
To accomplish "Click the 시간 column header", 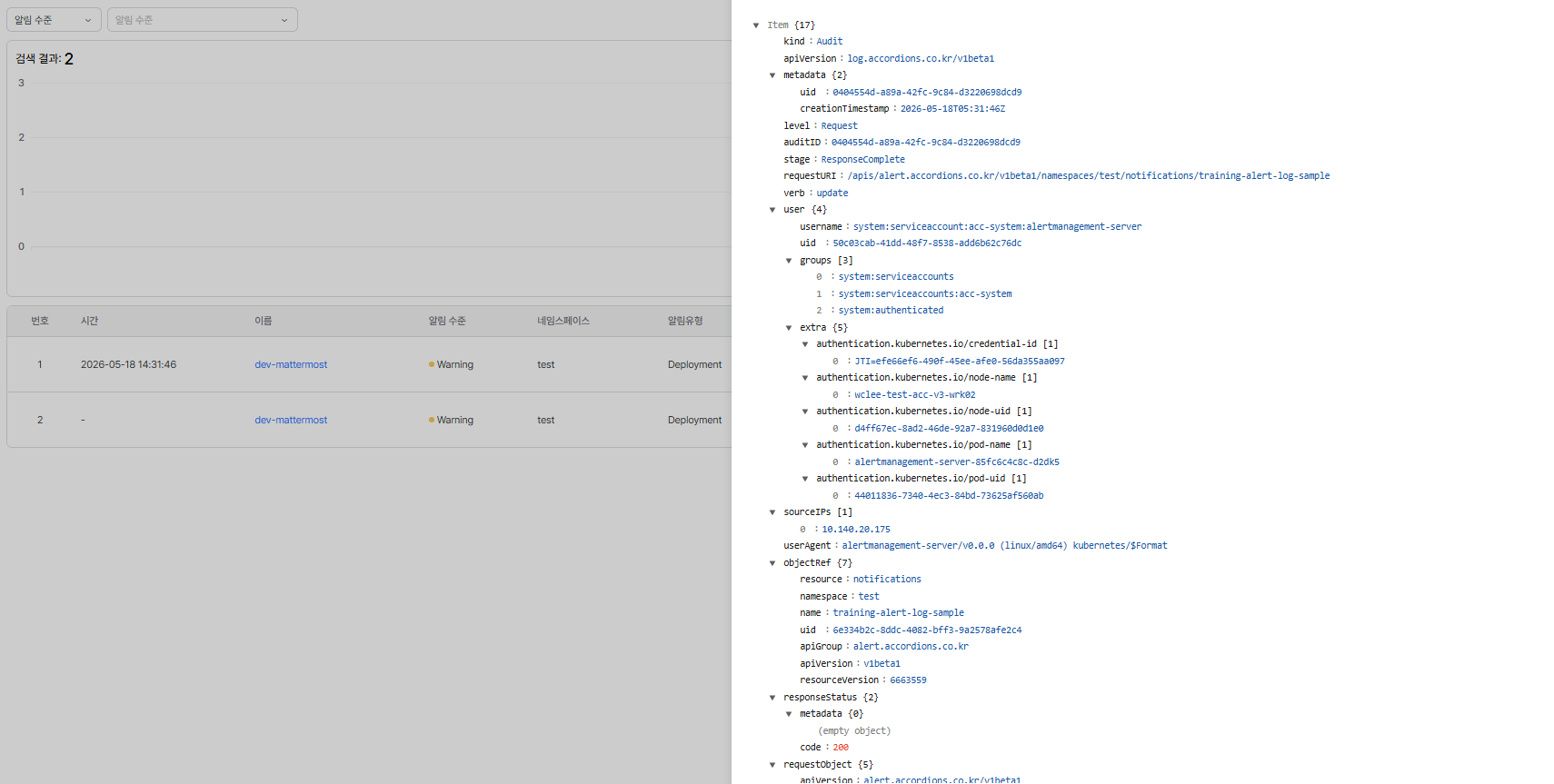I will (89, 321).
